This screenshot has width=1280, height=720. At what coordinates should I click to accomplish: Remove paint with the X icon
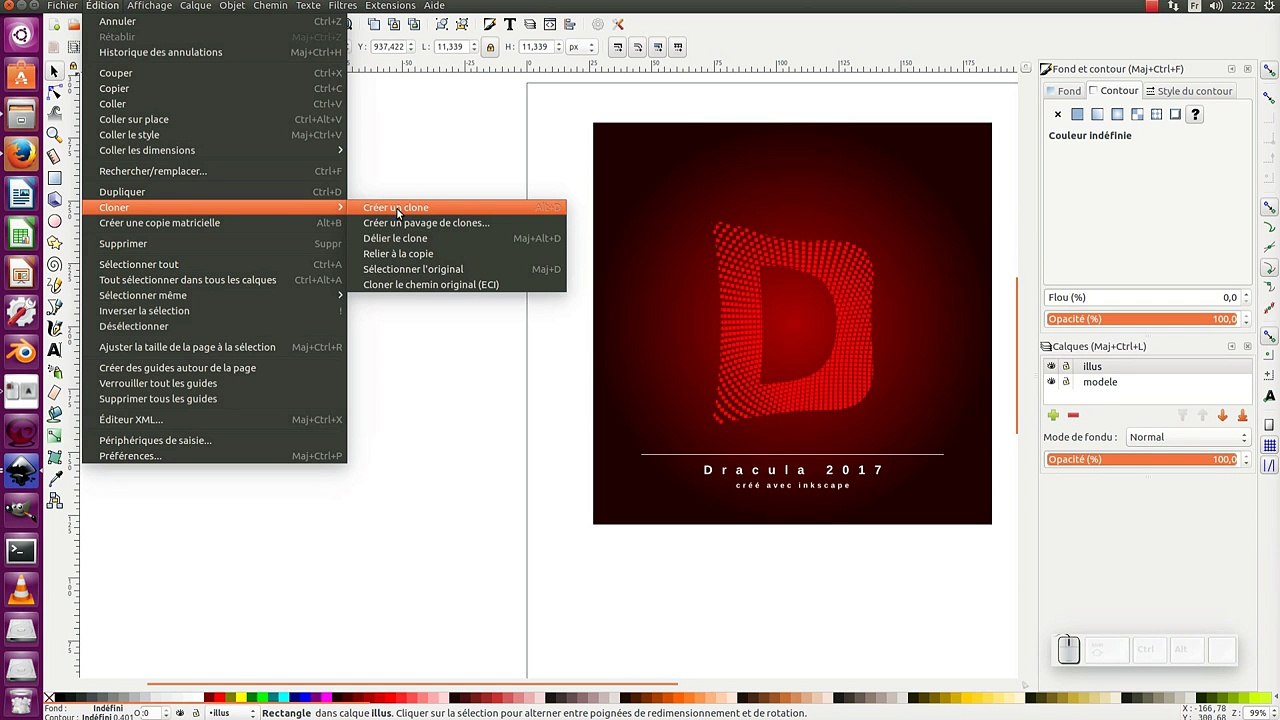pyautogui.click(x=1058, y=114)
